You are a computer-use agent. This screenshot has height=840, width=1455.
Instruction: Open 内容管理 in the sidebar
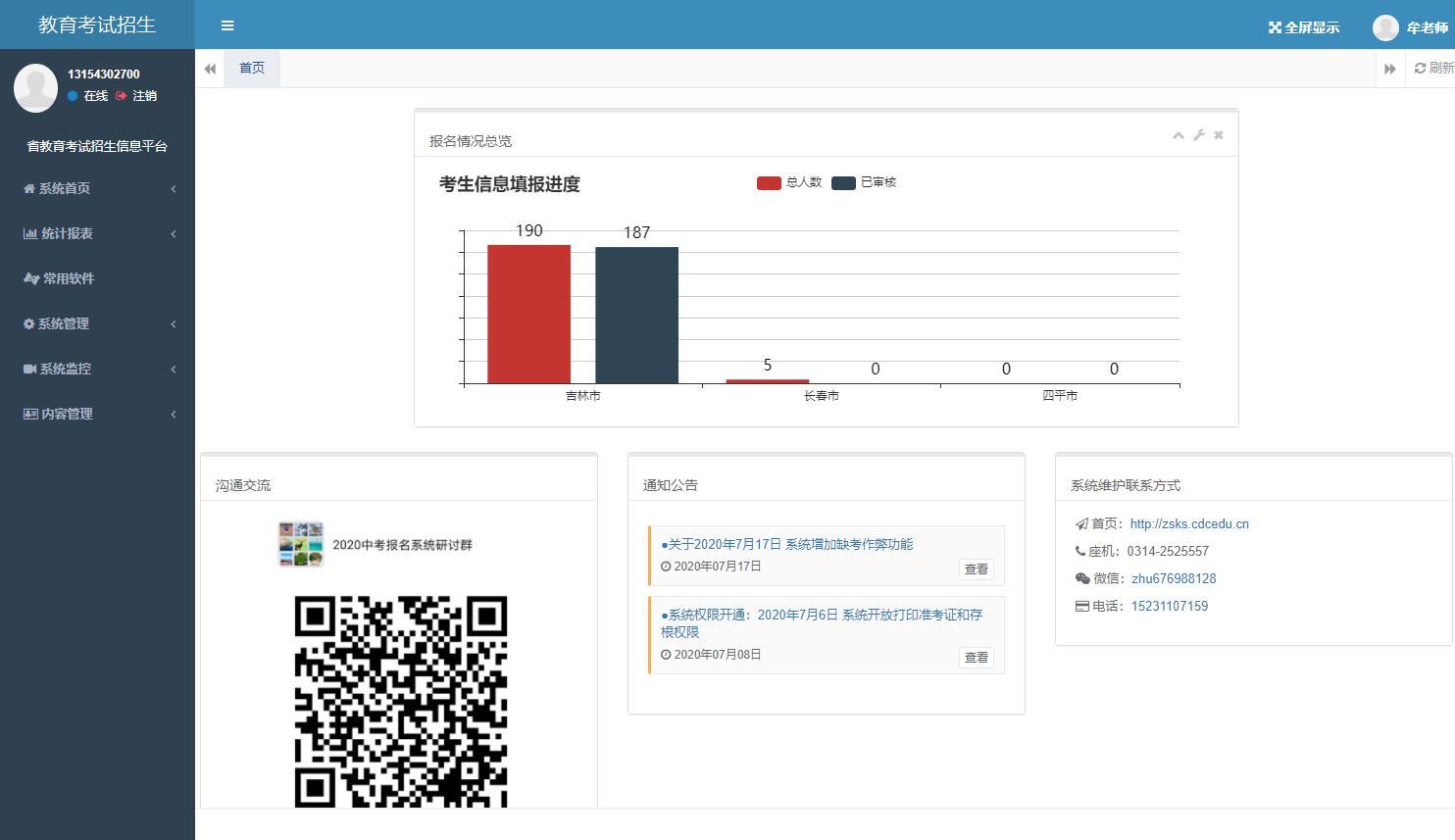point(97,414)
